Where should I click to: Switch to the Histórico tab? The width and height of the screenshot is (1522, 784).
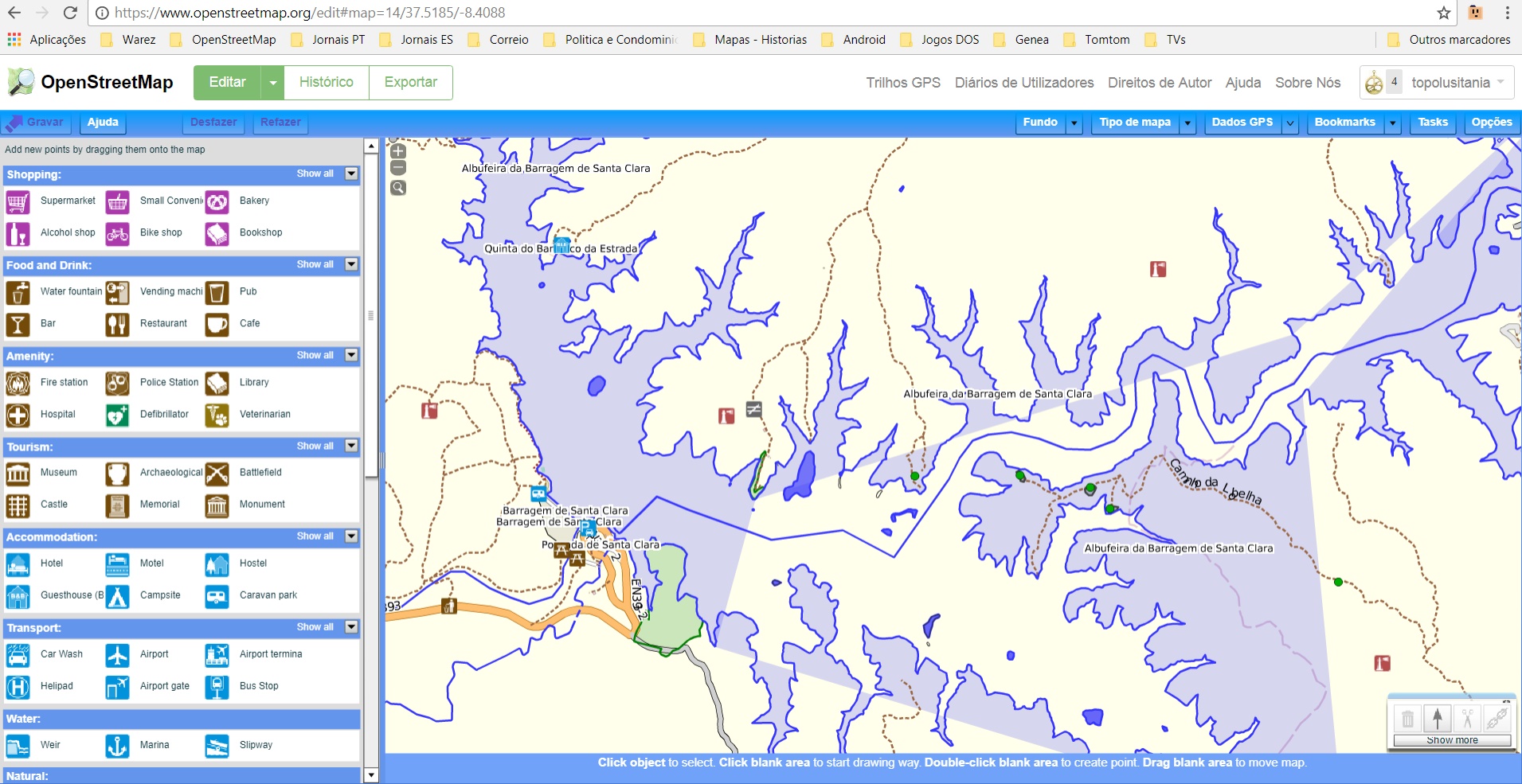coord(327,82)
